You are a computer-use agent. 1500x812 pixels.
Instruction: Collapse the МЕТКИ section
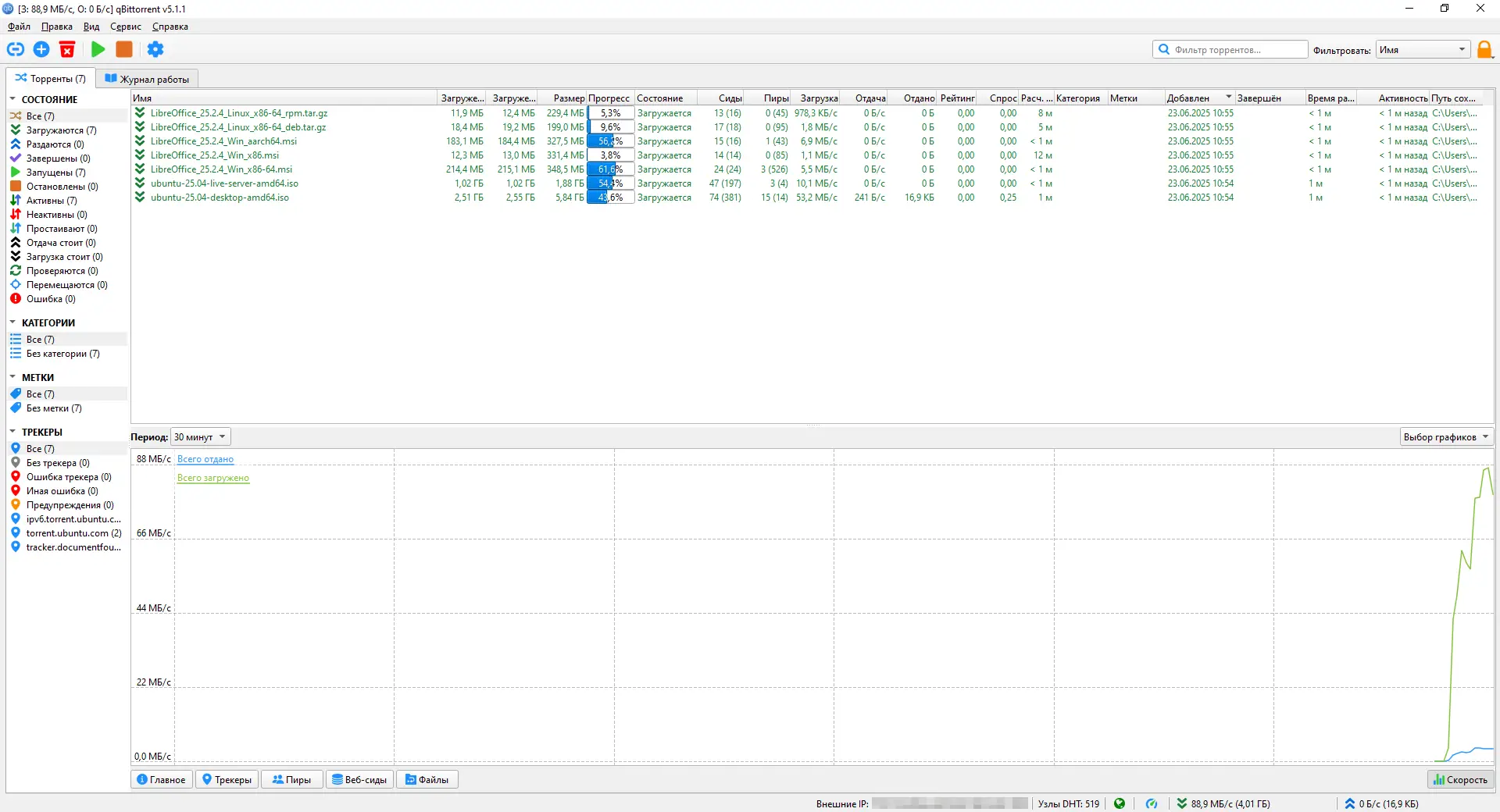[x=12, y=377]
